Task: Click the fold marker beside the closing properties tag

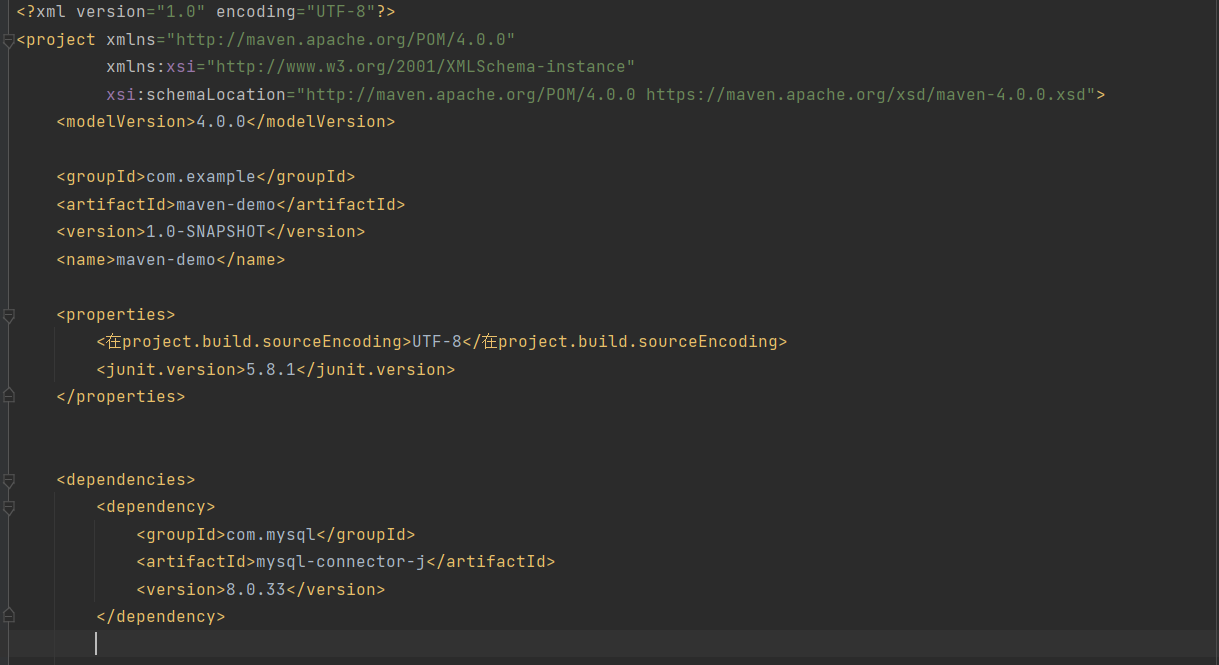Action: (9, 396)
